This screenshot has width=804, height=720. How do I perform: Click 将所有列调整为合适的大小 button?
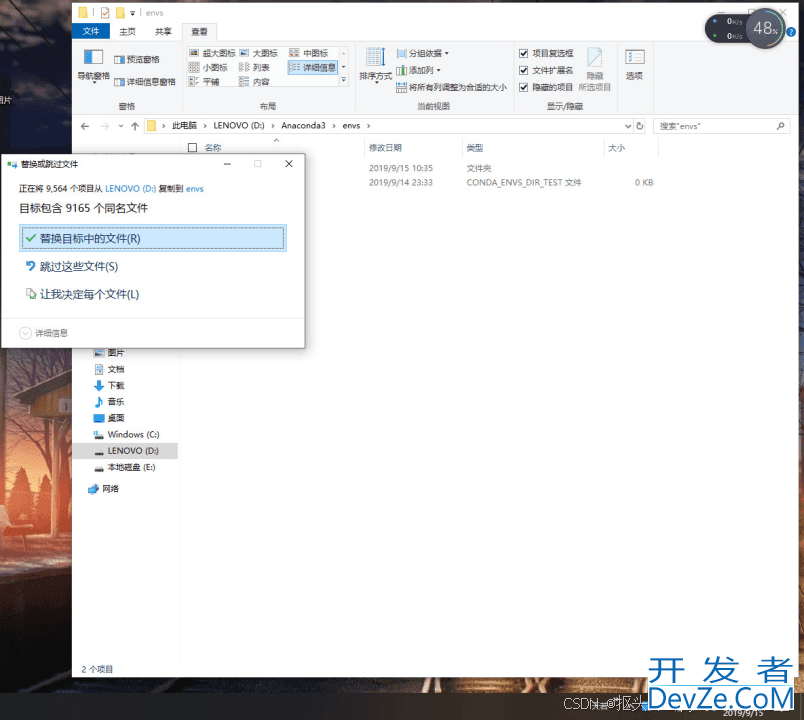[x=451, y=87]
